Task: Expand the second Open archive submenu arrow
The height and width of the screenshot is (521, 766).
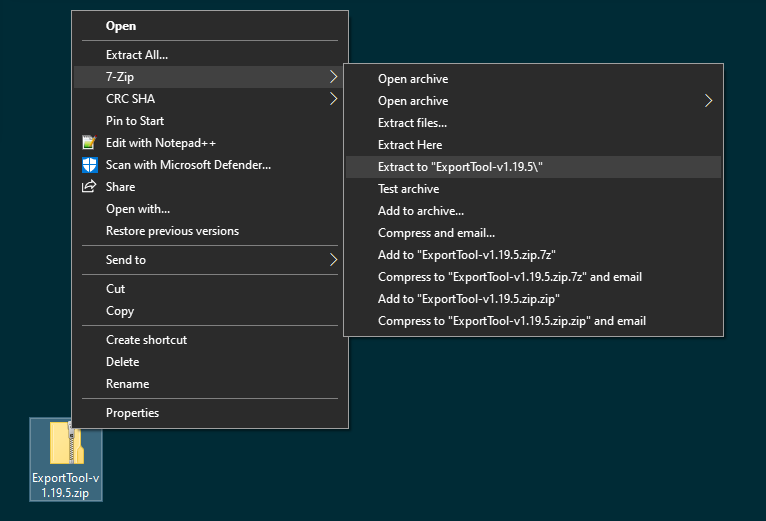Action: (708, 101)
